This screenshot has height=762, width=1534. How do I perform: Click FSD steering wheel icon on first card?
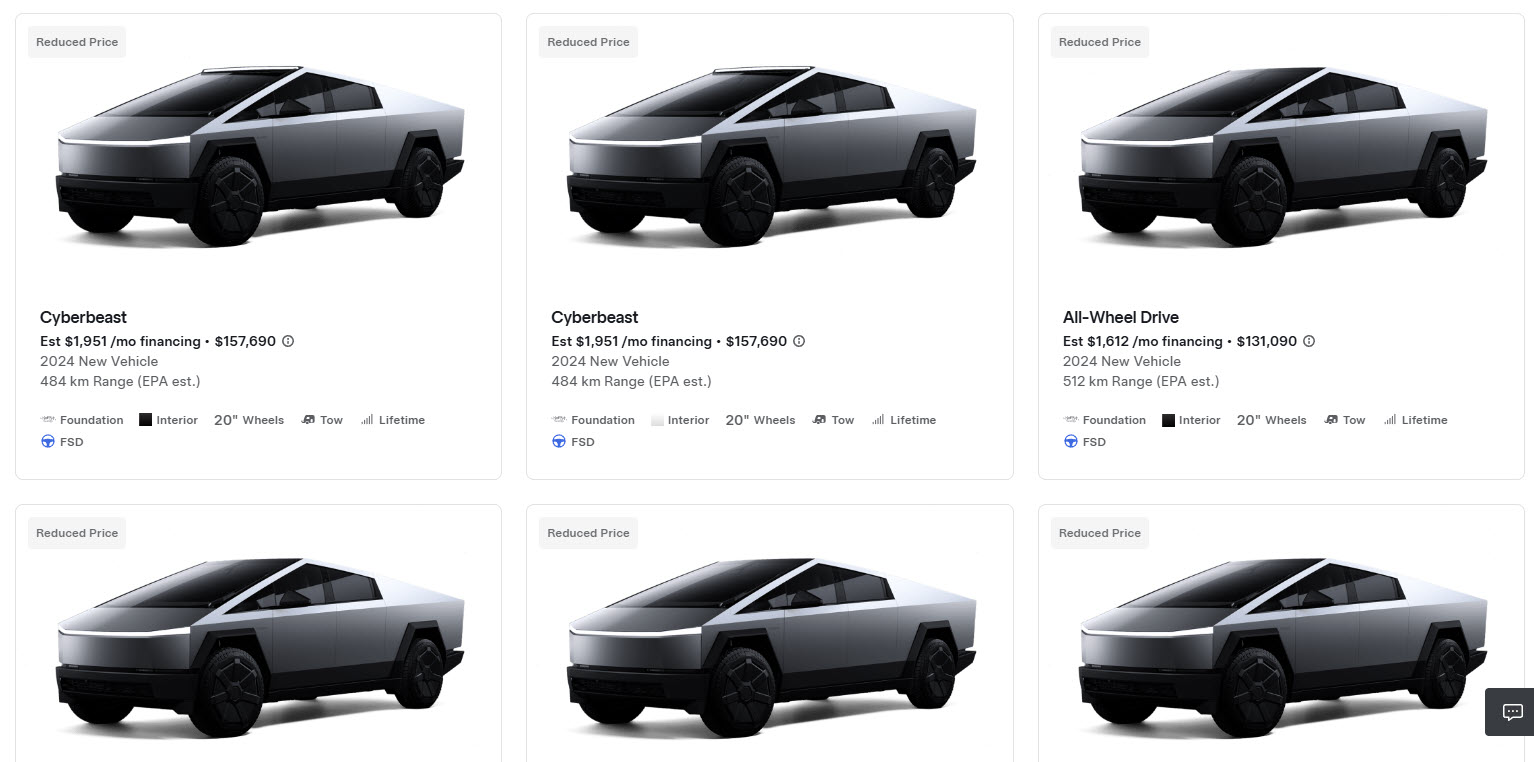point(48,441)
